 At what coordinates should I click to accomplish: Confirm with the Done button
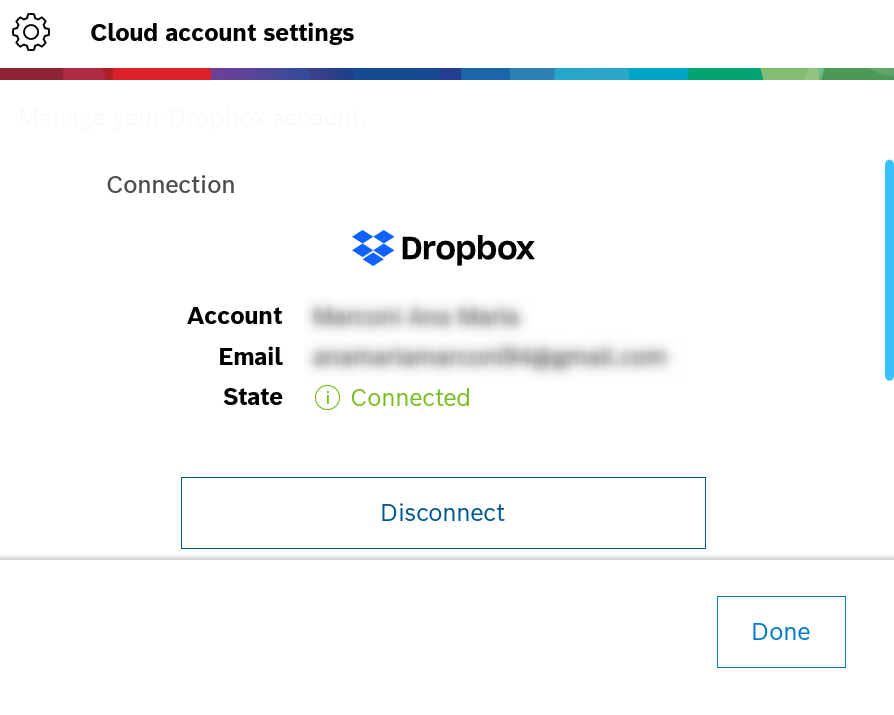click(781, 632)
